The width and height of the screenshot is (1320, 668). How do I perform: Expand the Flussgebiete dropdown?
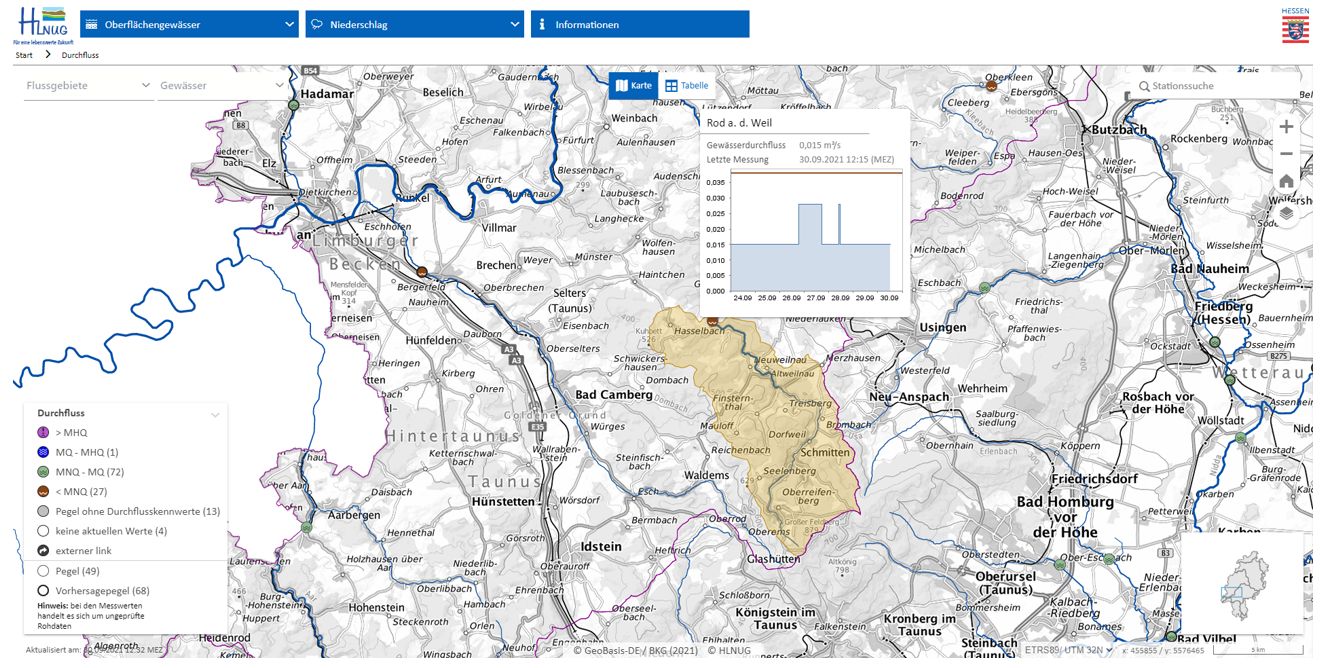(88, 86)
